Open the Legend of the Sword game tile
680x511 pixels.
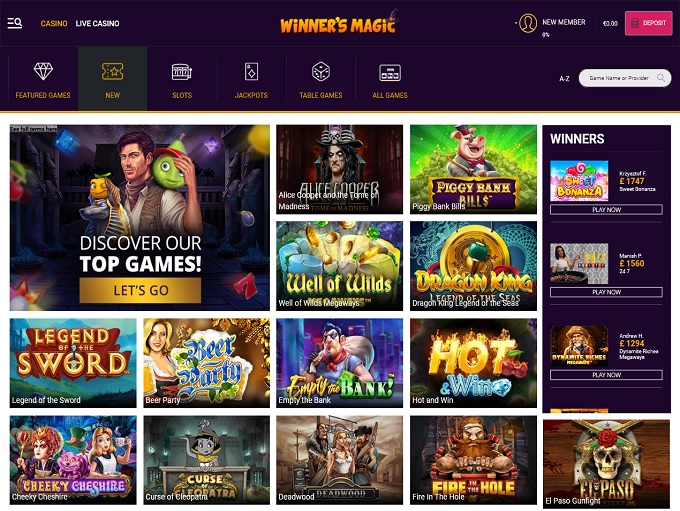click(73, 363)
